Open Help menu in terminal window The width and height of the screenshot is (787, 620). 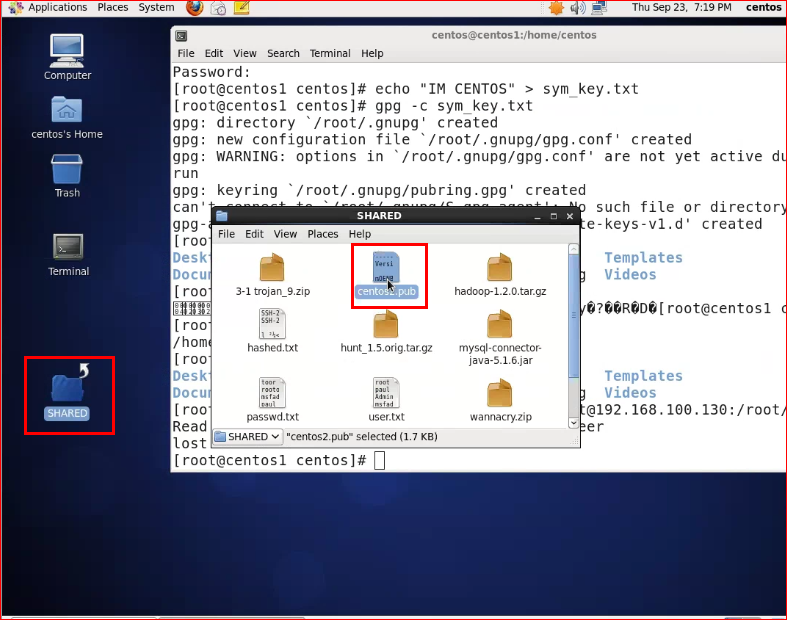click(372, 53)
